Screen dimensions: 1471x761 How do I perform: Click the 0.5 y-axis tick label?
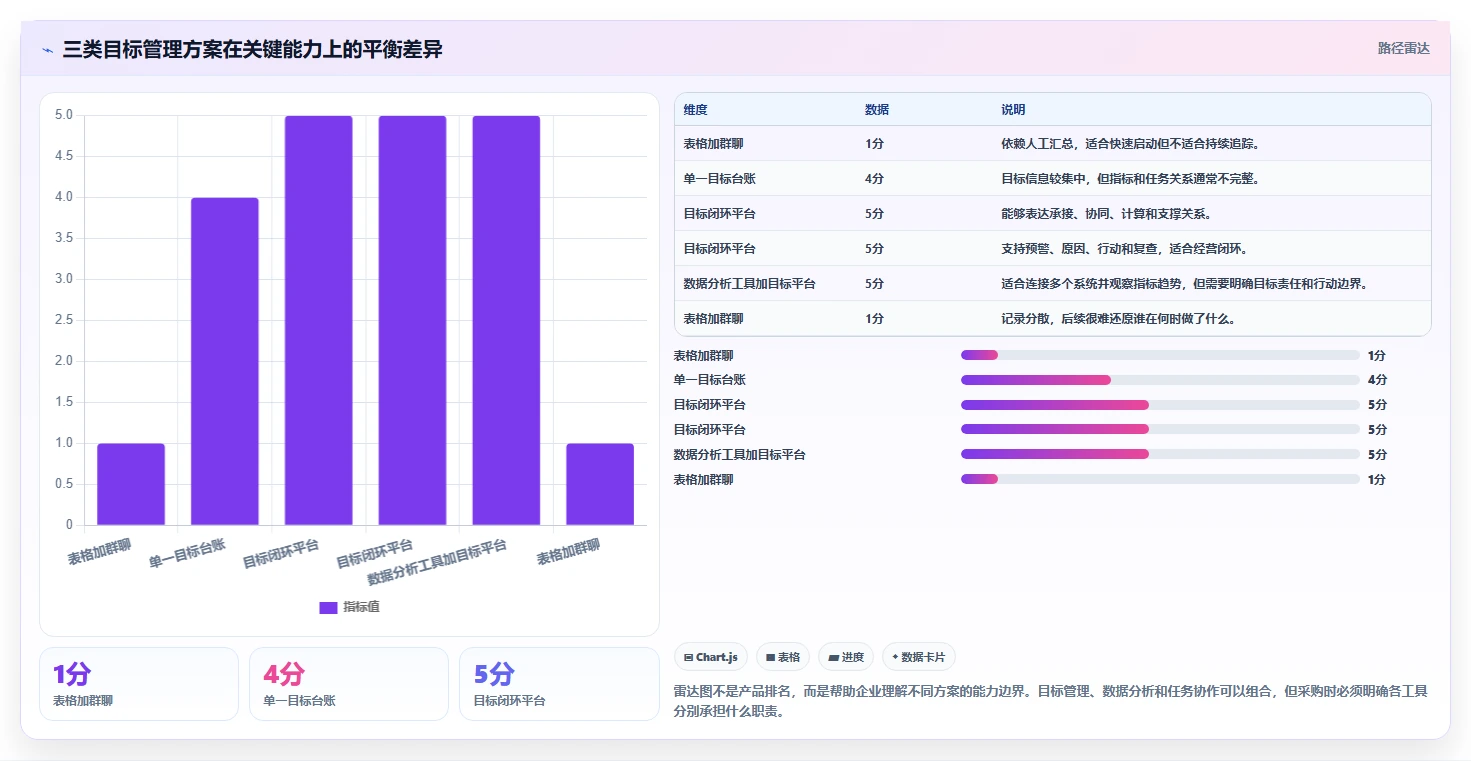point(64,484)
